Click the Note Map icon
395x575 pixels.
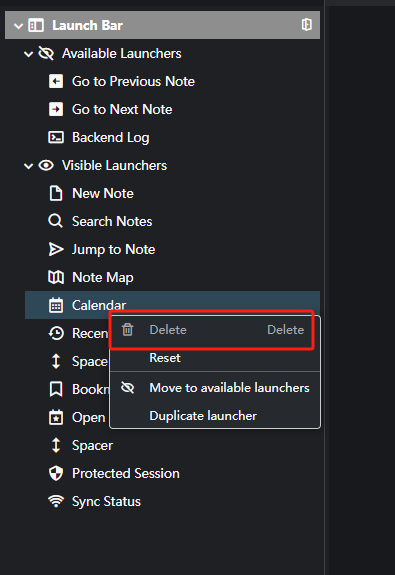coord(56,277)
